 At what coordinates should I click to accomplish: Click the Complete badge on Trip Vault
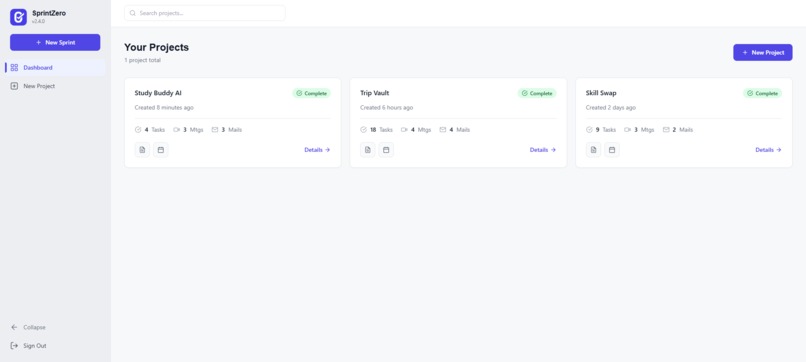(x=537, y=93)
